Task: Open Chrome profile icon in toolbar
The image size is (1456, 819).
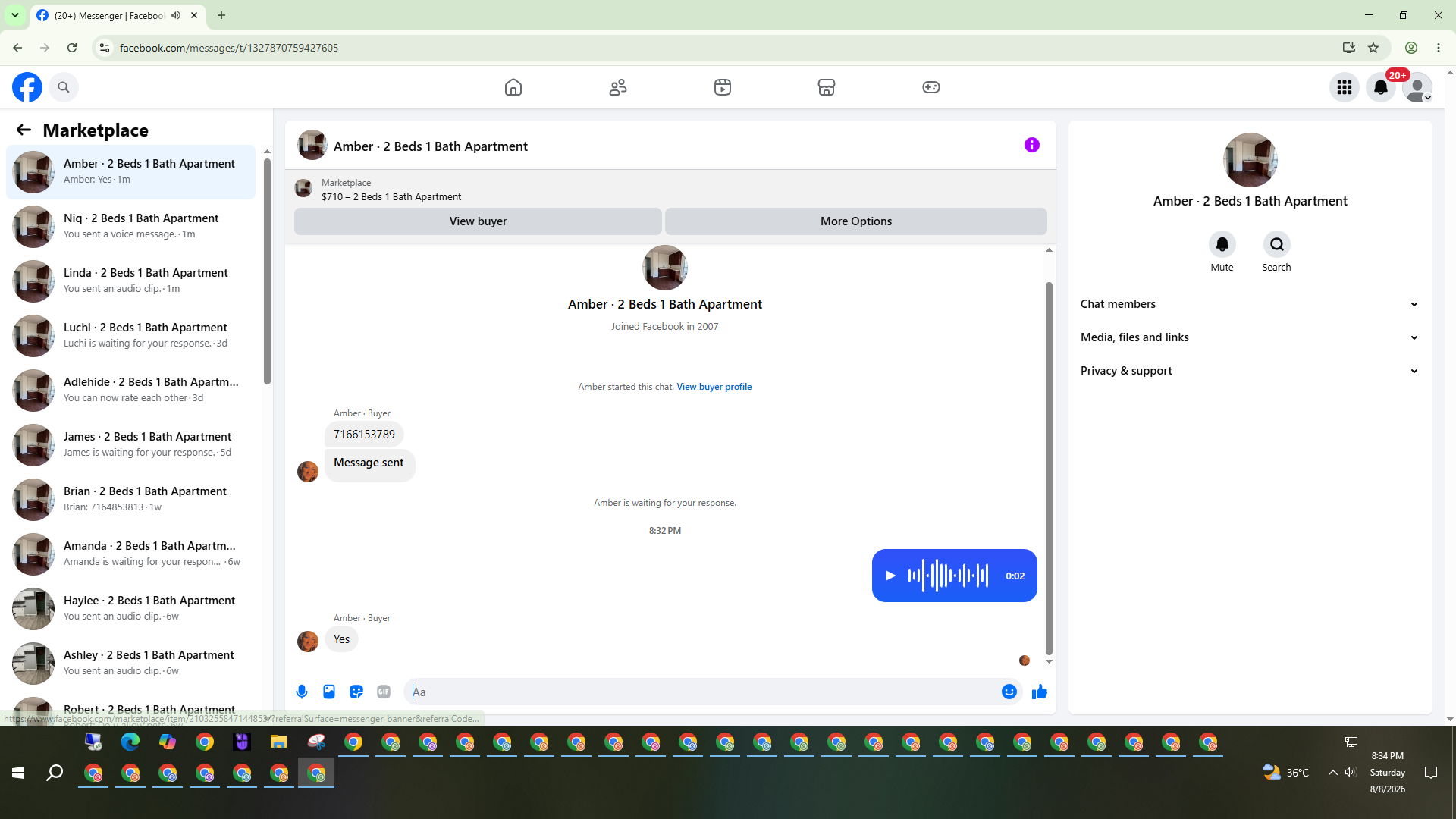Action: [x=1411, y=48]
